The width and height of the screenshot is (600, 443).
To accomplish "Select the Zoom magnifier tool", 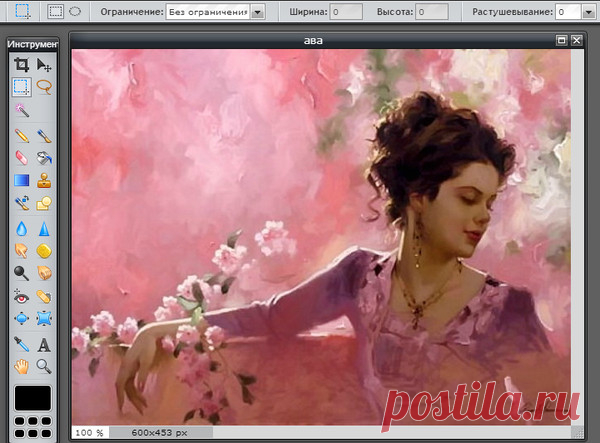I will pos(44,366).
